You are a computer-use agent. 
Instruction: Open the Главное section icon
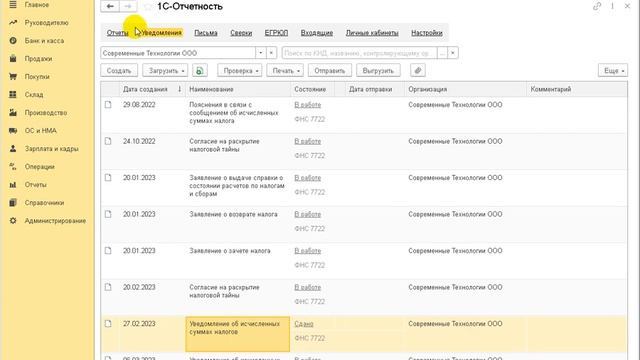click(13, 5)
